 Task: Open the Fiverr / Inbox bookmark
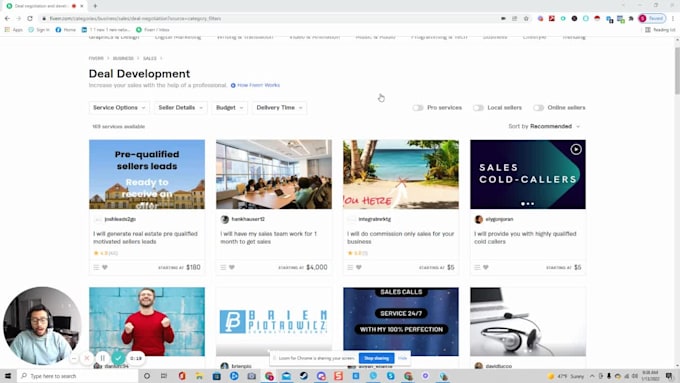pos(153,30)
